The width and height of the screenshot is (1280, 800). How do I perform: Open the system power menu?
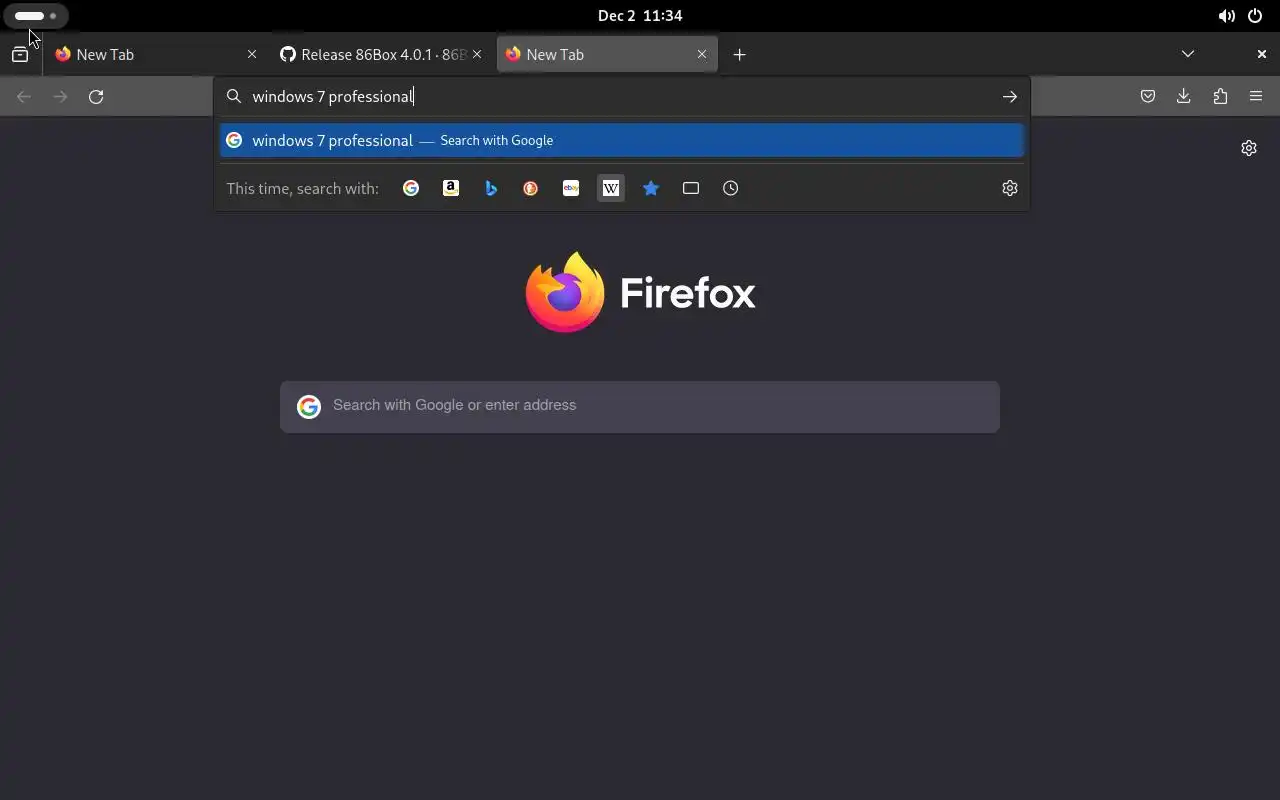pyautogui.click(x=1255, y=16)
